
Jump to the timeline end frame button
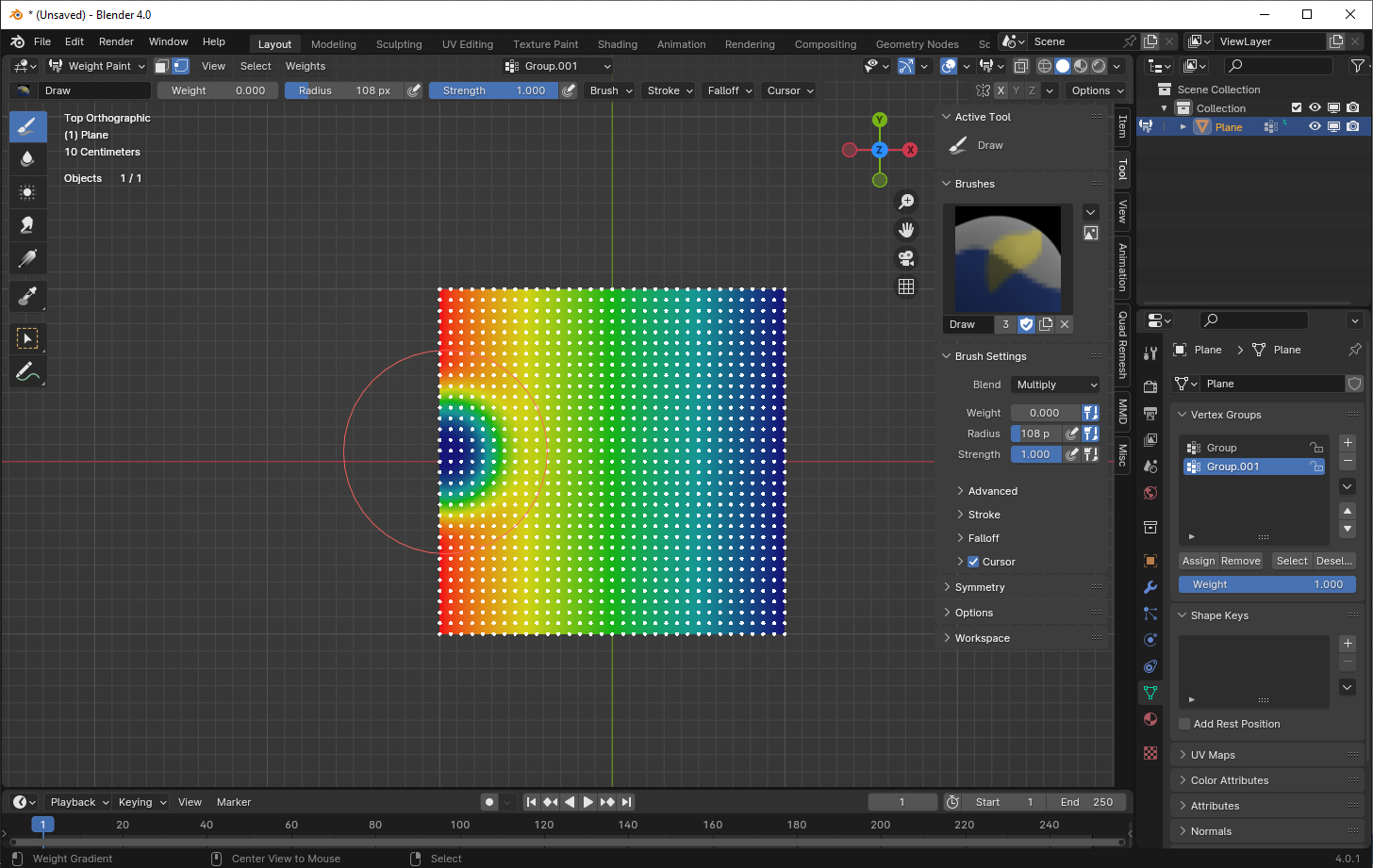coord(627,802)
